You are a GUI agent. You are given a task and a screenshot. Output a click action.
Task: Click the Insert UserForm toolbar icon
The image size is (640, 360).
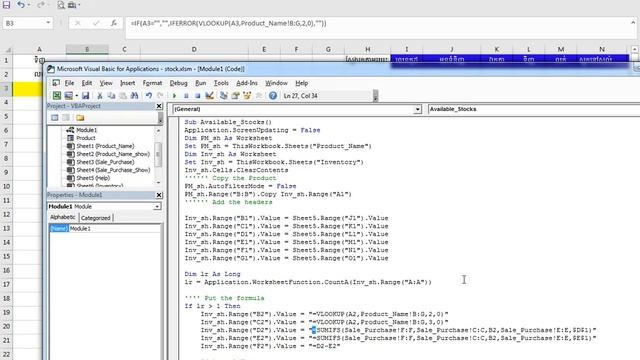click(x=69, y=96)
